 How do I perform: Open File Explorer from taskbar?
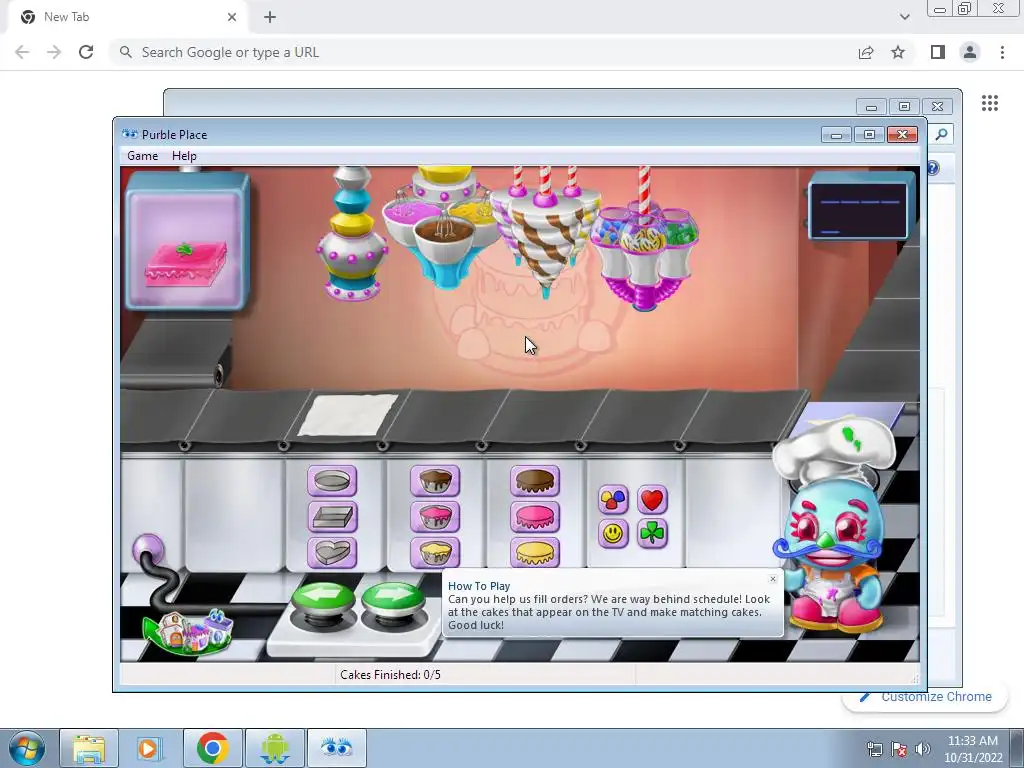pos(89,748)
